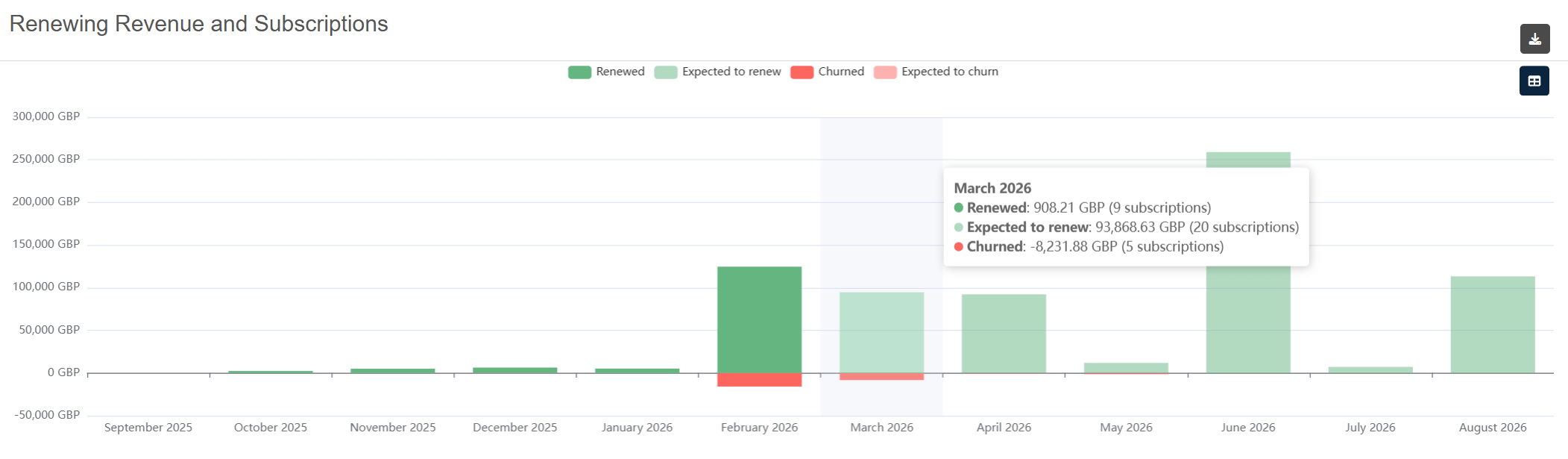
Task: Click the November 2025 axis label
Action: click(393, 428)
